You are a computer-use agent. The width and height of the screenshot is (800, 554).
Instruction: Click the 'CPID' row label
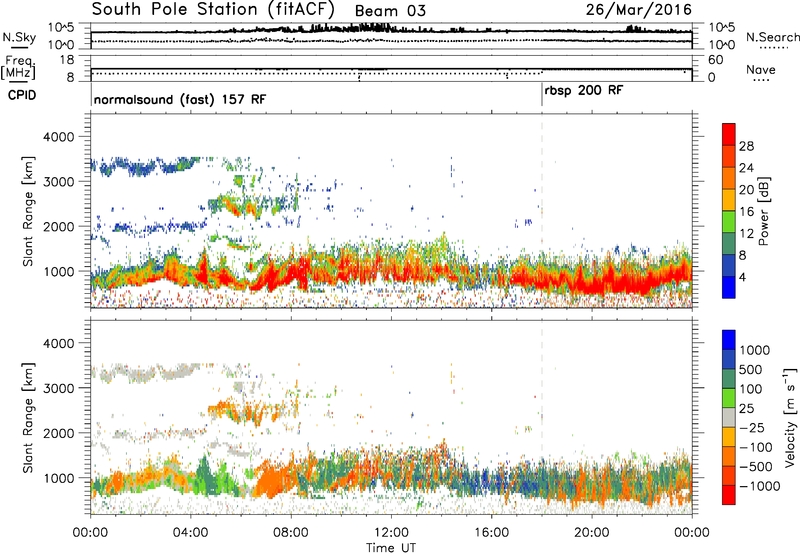22,95
